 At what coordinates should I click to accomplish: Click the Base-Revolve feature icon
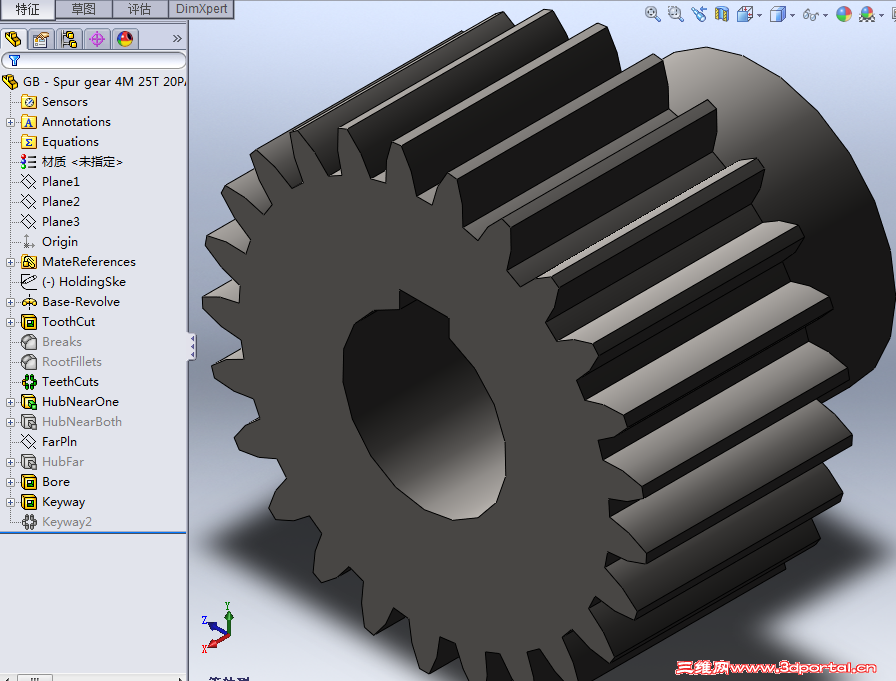point(29,302)
